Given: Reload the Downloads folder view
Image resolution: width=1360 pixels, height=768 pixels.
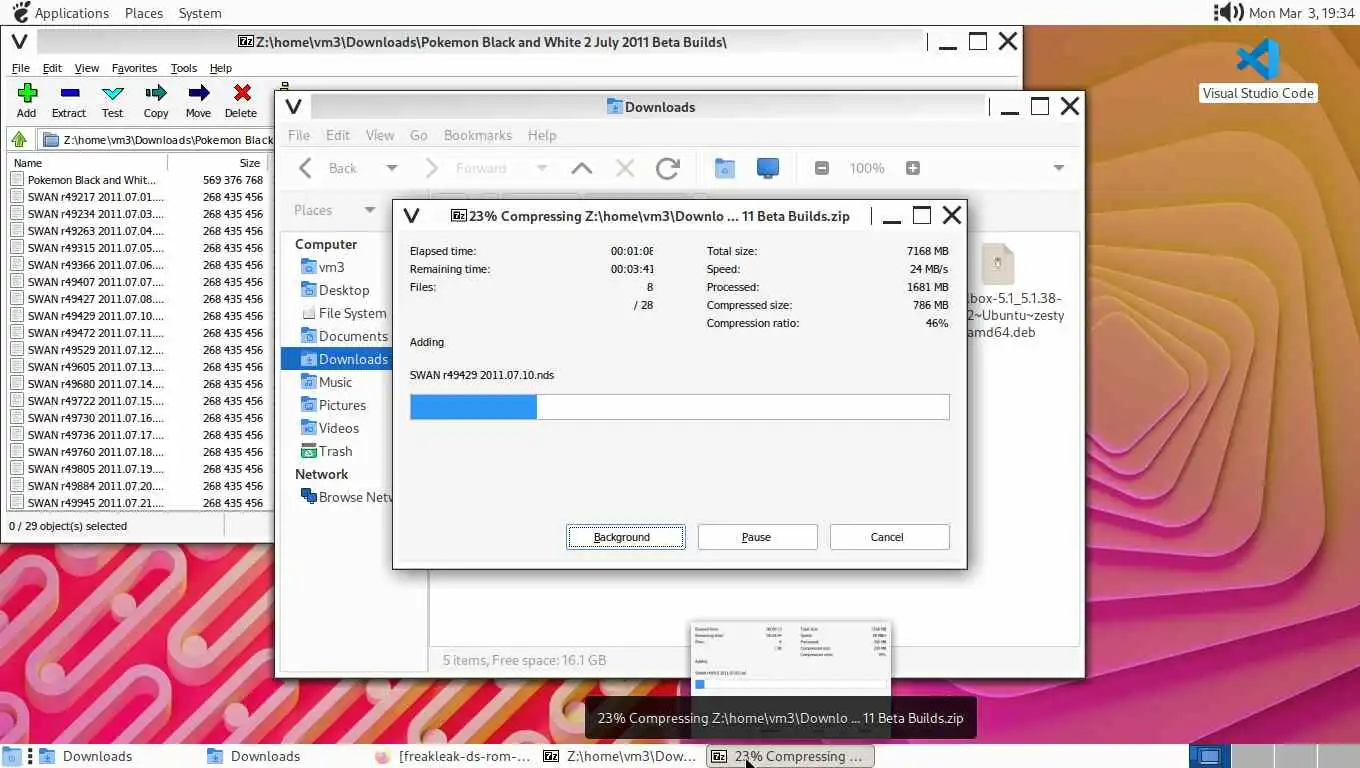Looking at the screenshot, I should (668, 168).
